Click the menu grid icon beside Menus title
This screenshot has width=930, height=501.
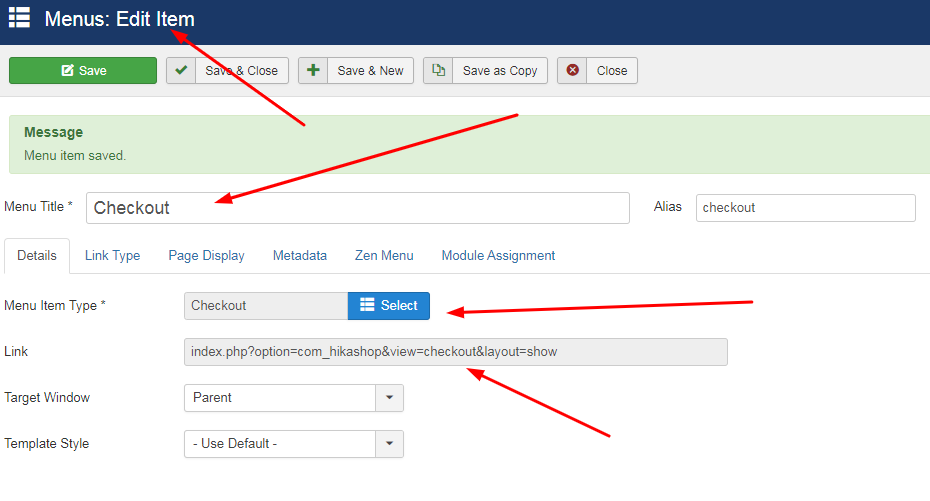tap(19, 18)
